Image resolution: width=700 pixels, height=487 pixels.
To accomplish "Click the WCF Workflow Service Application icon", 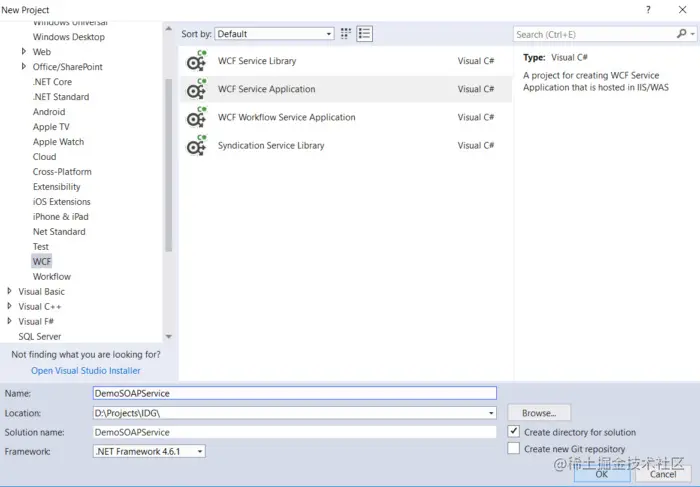I will pos(196,117).
